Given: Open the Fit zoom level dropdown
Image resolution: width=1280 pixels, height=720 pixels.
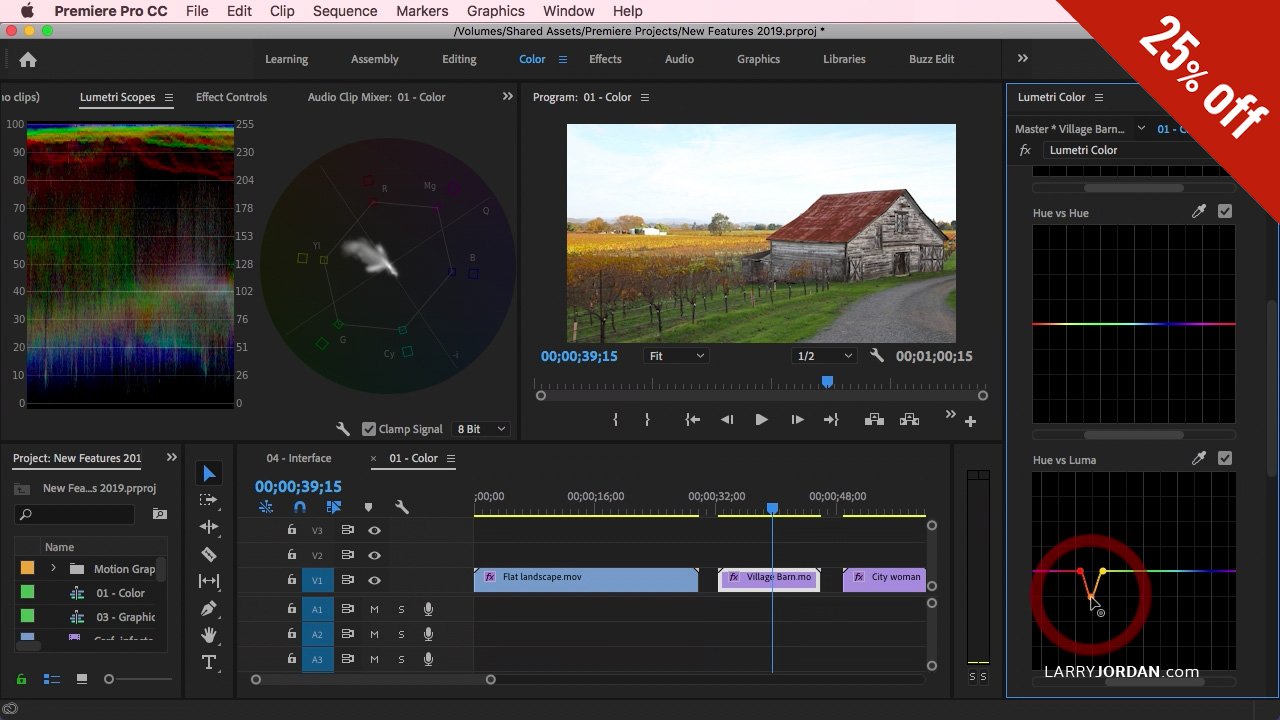Looking at the screenshot, I should pos(677,356).
